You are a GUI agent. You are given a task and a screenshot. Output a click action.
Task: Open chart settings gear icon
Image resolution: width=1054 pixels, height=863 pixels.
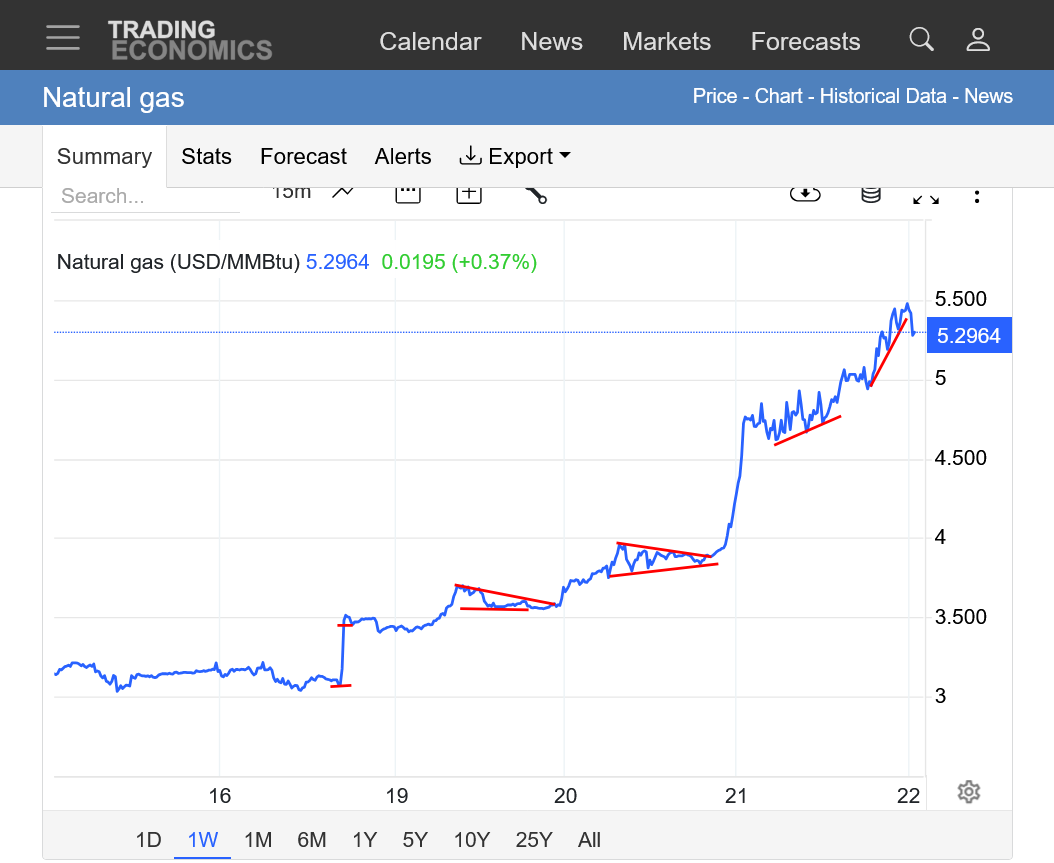(x=968, y=792)
